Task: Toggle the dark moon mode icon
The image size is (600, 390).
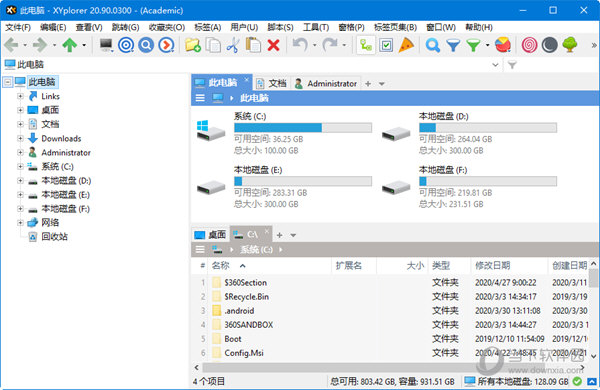Action: [x=549, y=45]
